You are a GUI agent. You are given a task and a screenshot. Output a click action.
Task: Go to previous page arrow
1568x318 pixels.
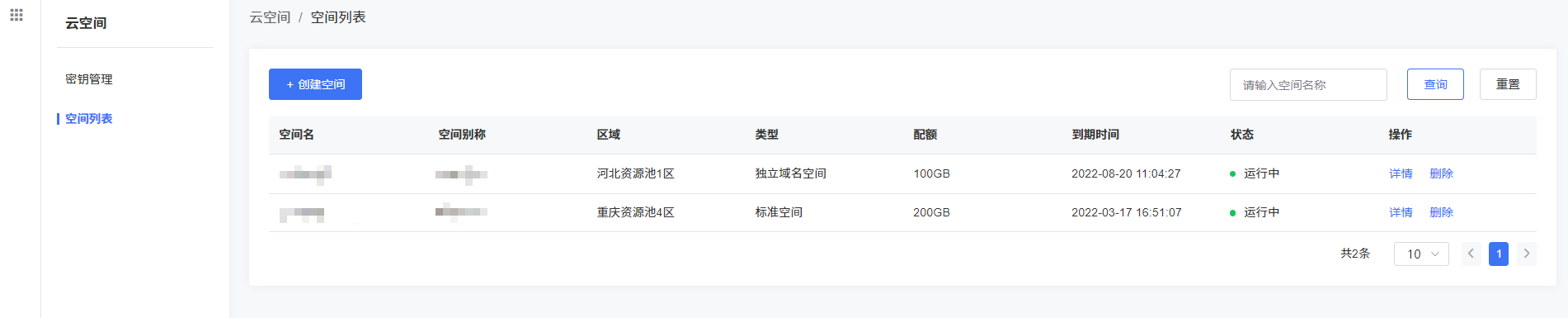1471,254
